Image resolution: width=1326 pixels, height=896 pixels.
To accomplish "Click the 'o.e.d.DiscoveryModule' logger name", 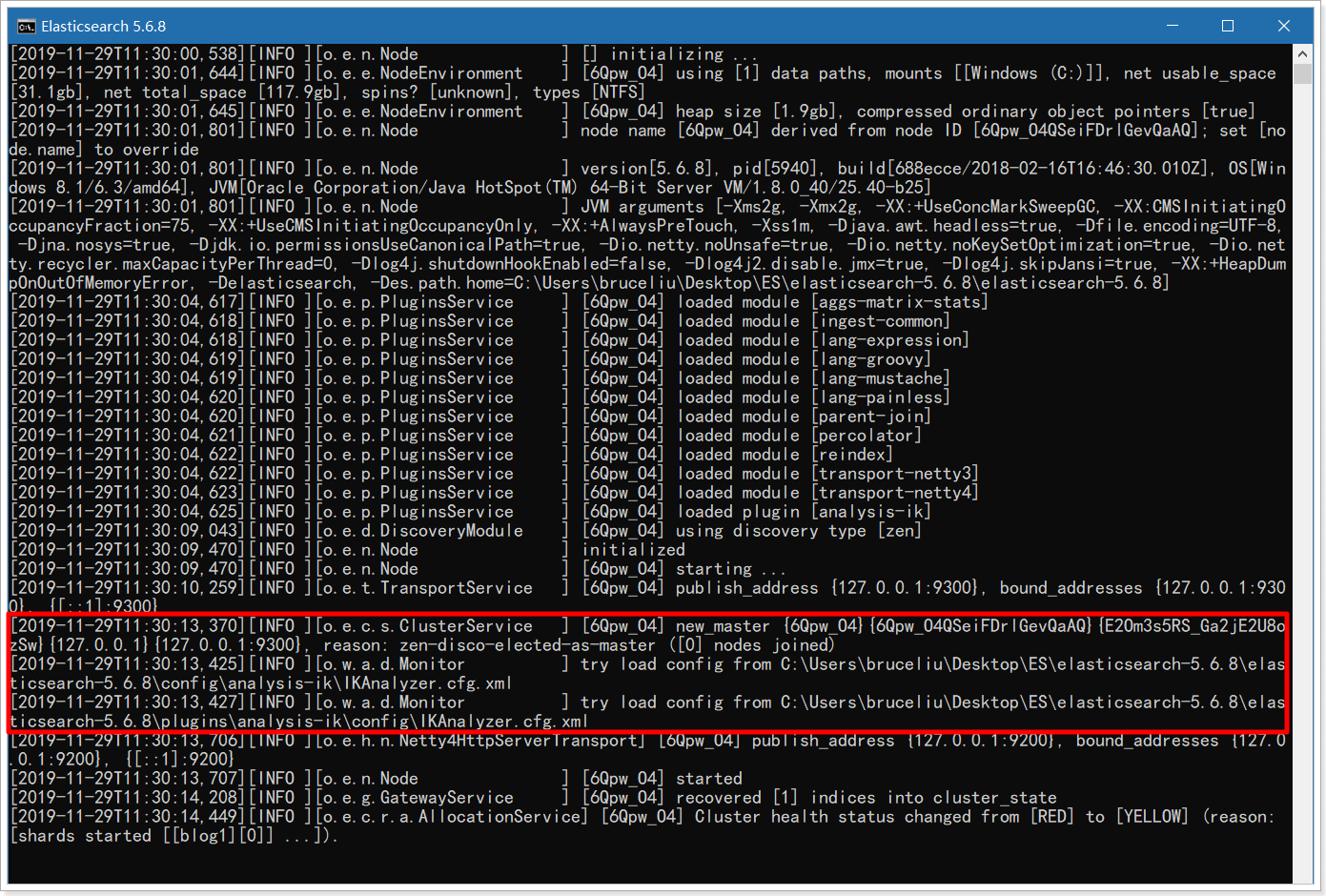I will pos(423,531).
